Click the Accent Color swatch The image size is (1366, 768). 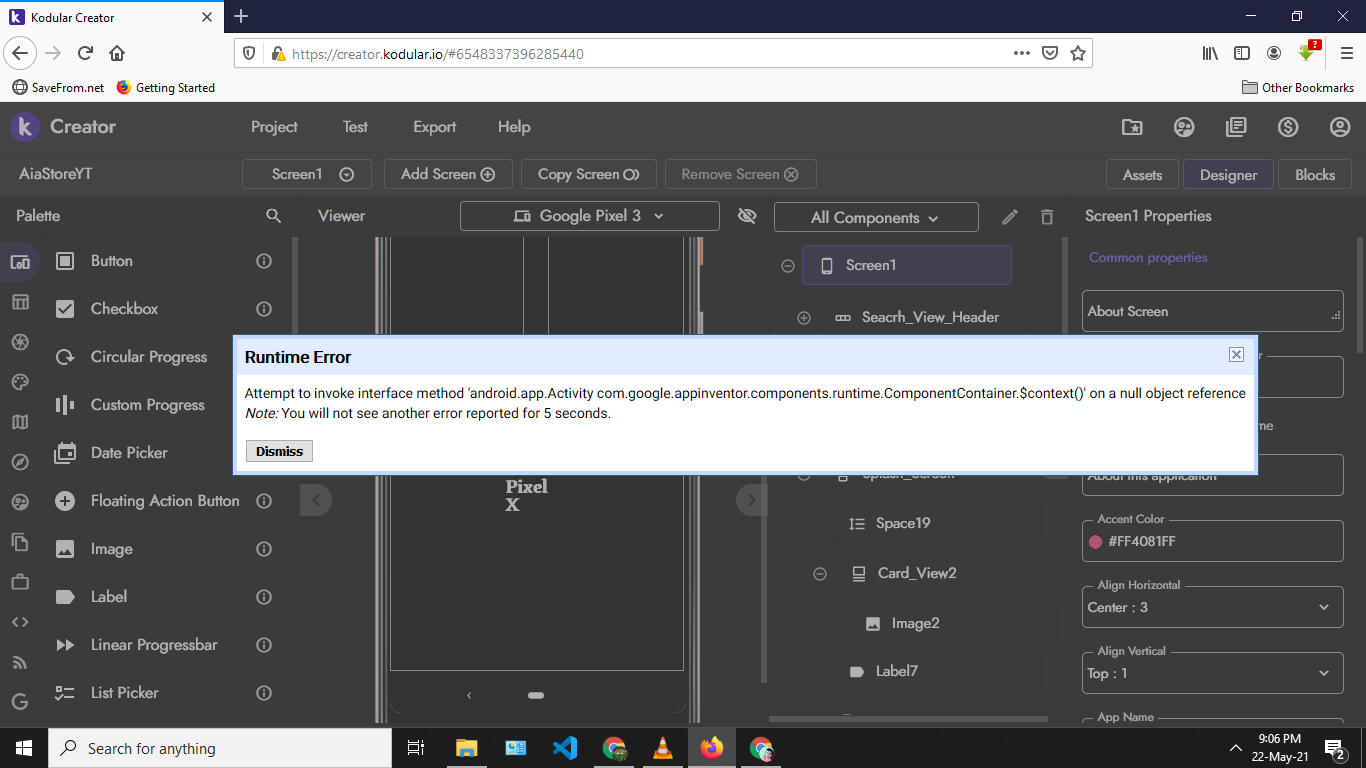tap(1095, 542)
